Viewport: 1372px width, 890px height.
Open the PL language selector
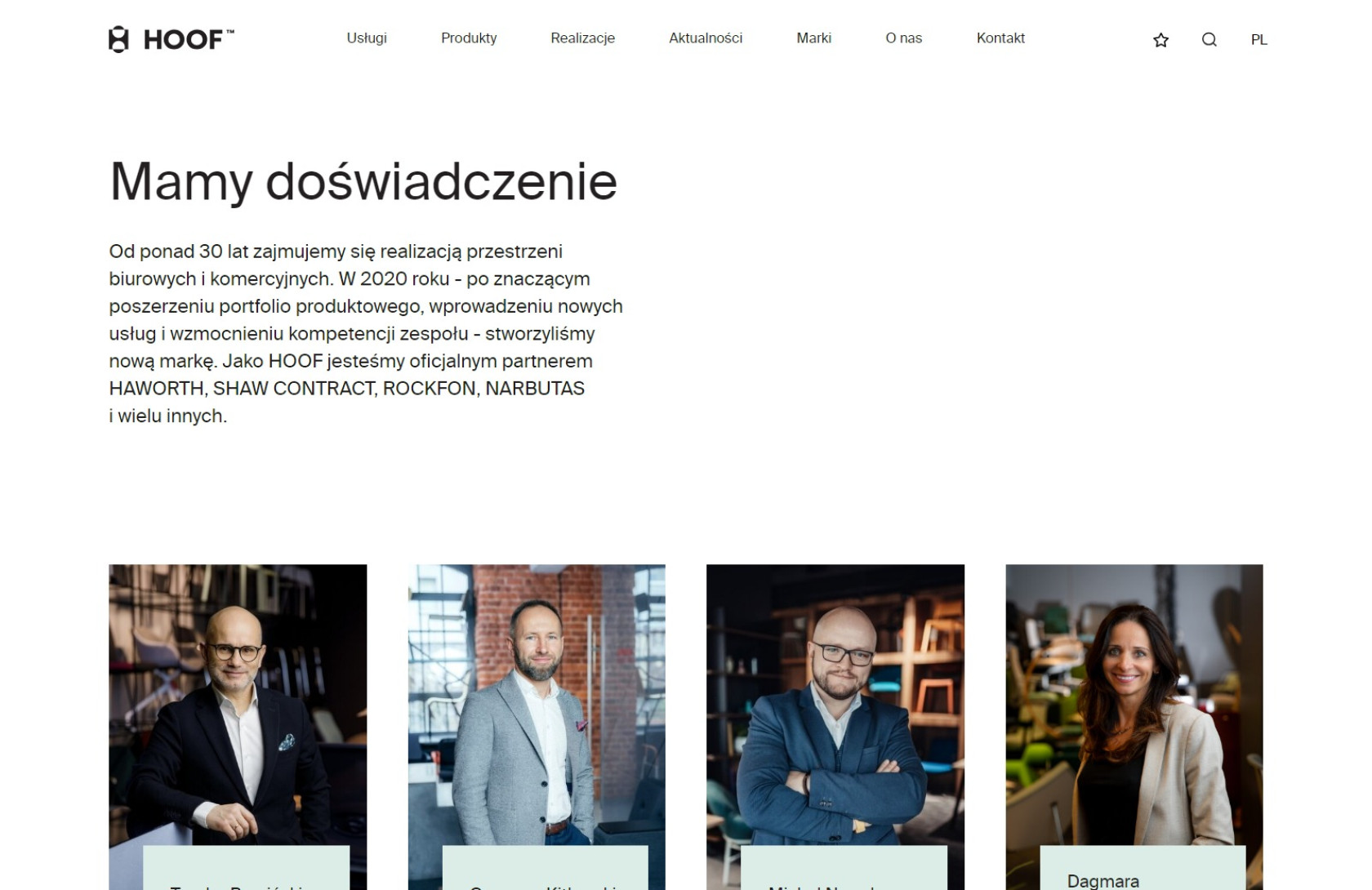1259,40
